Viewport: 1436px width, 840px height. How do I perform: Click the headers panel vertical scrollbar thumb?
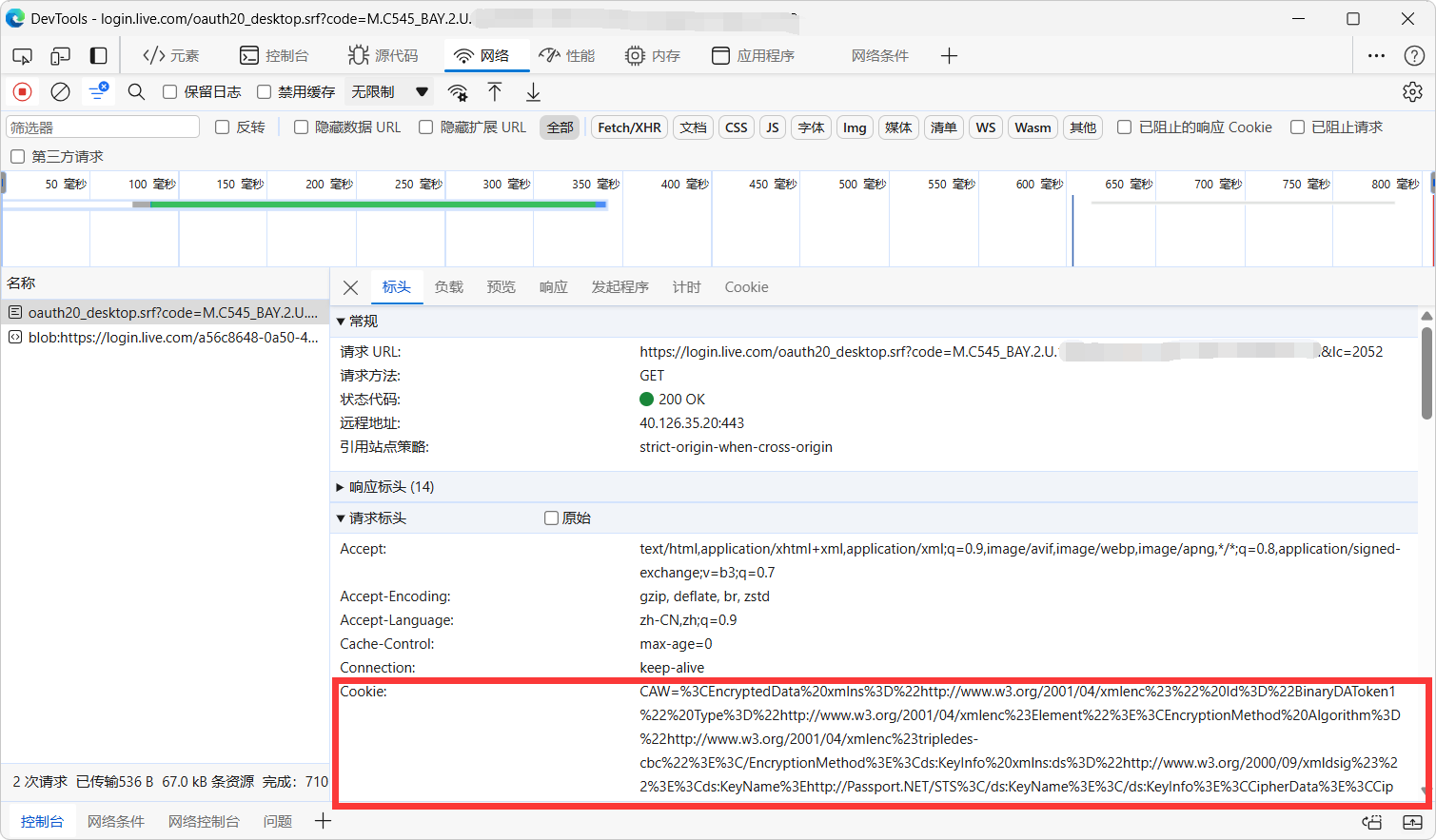click(1426, 373)
